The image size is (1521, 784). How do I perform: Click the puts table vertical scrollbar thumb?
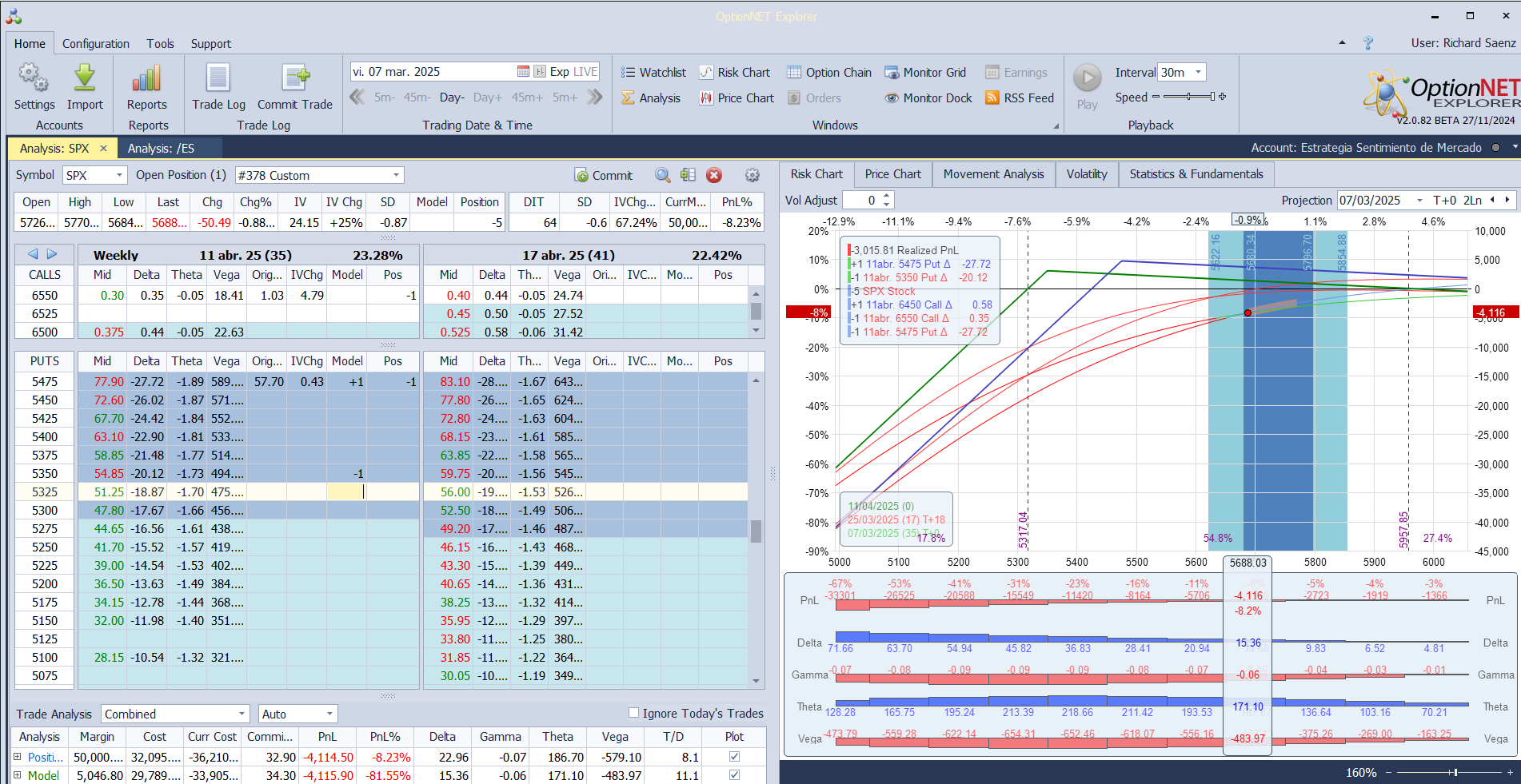pos(756,531)
